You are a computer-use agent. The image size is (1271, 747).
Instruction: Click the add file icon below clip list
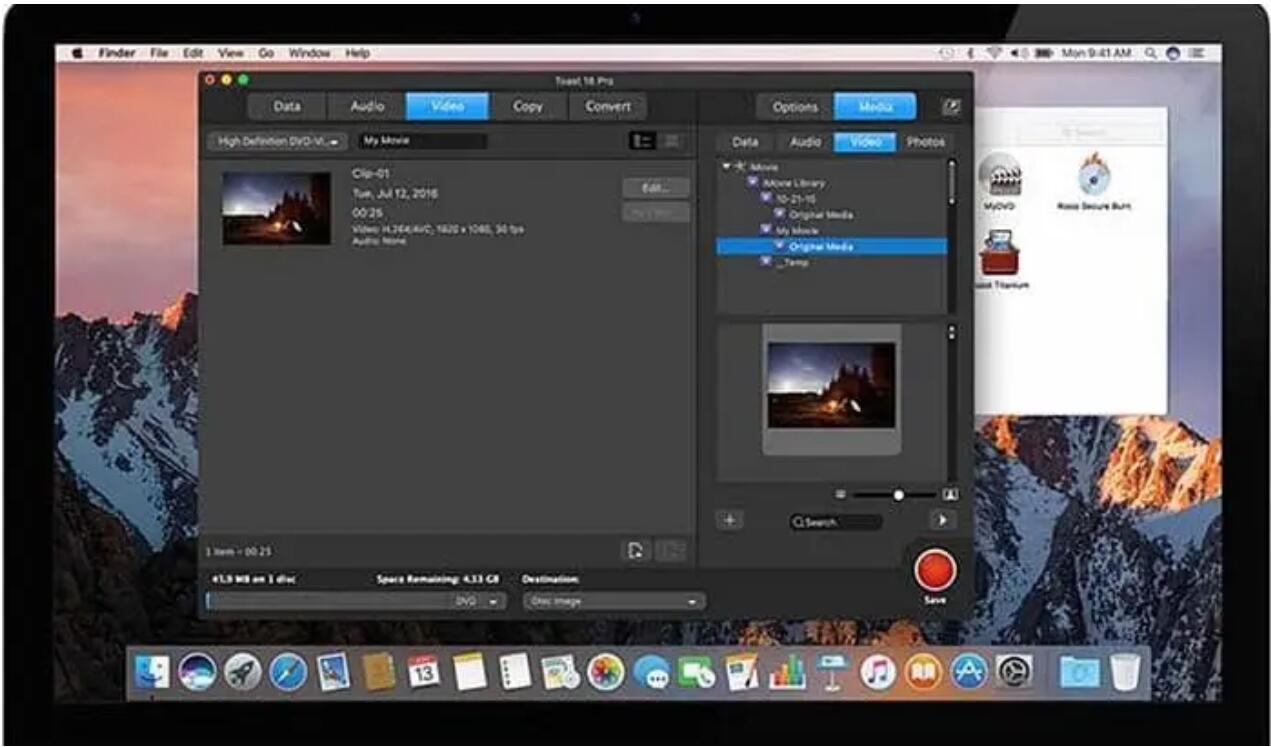635,550
